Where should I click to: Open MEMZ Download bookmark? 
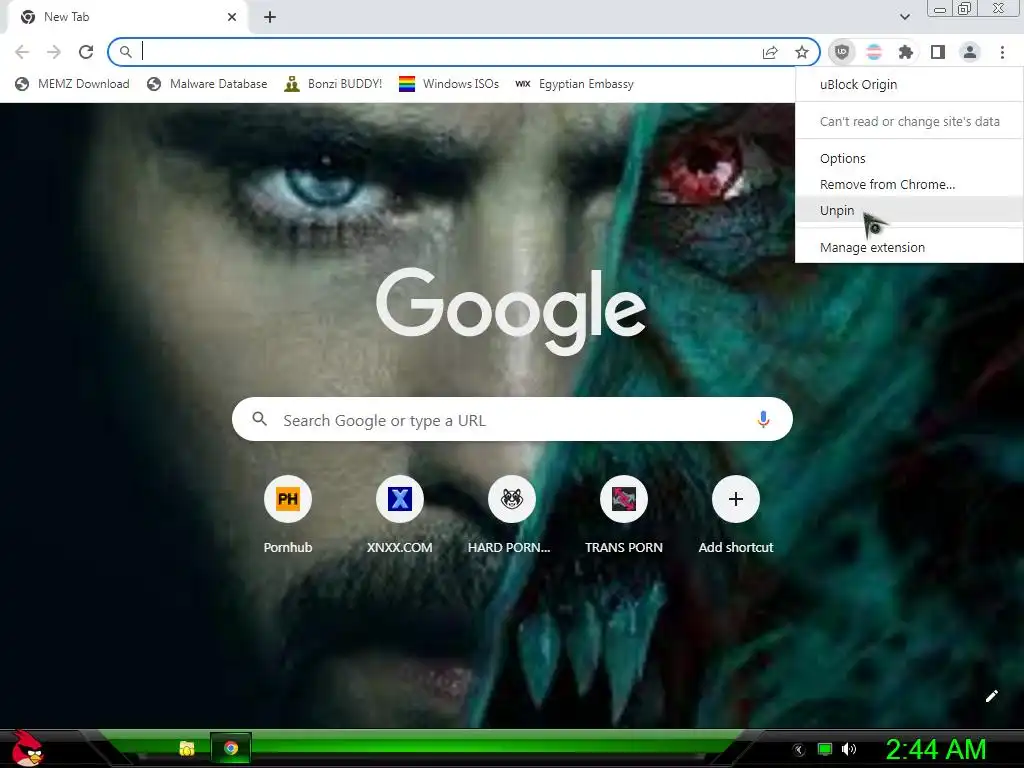72,84
